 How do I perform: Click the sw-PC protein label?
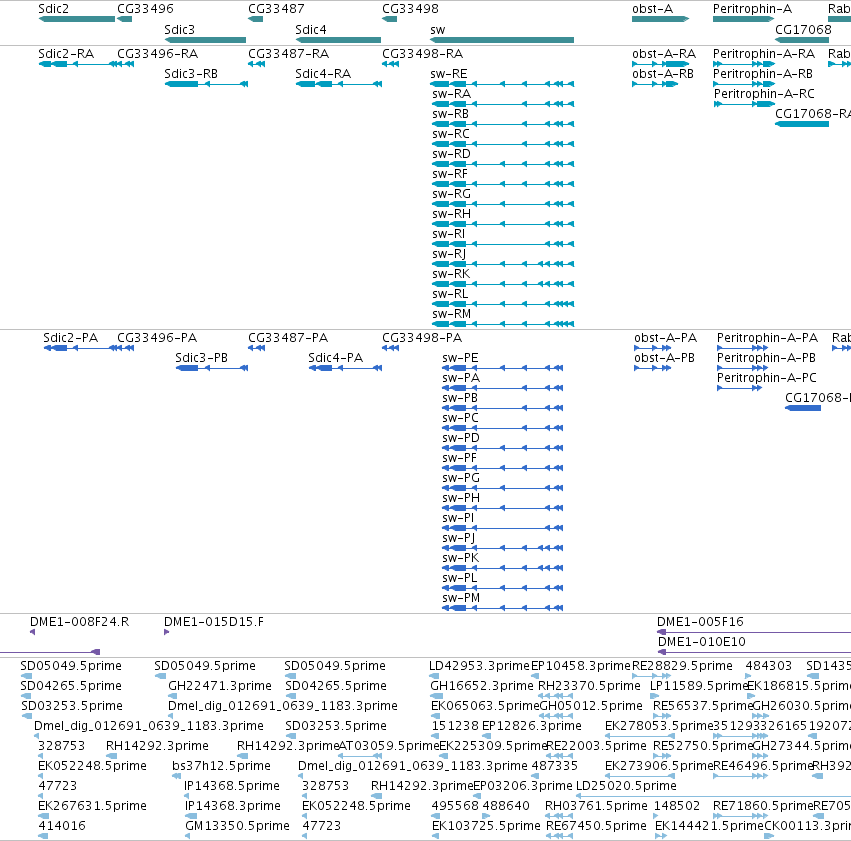coord(460,418)
